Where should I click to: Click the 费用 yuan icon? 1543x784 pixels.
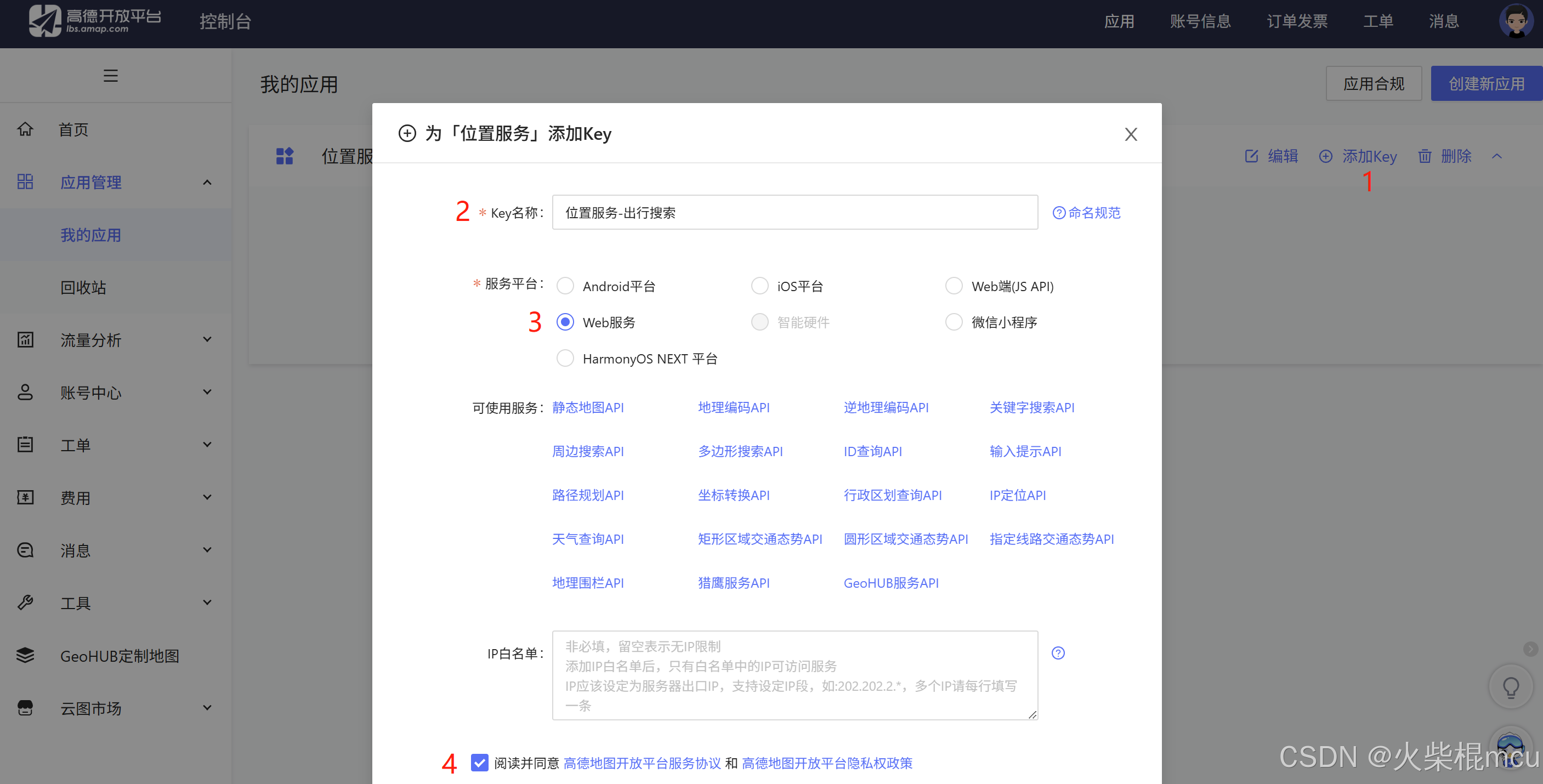[x=25, y=498]
